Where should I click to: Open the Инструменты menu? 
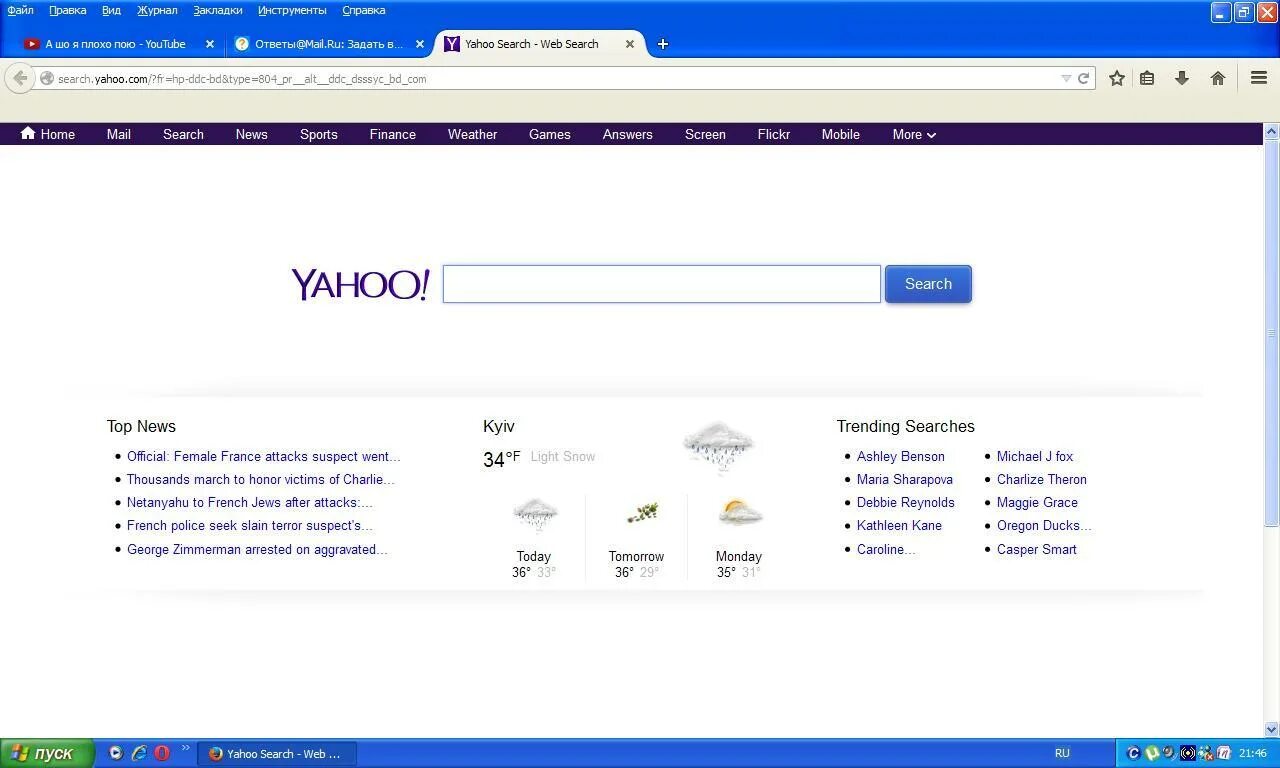click(292, 10)
